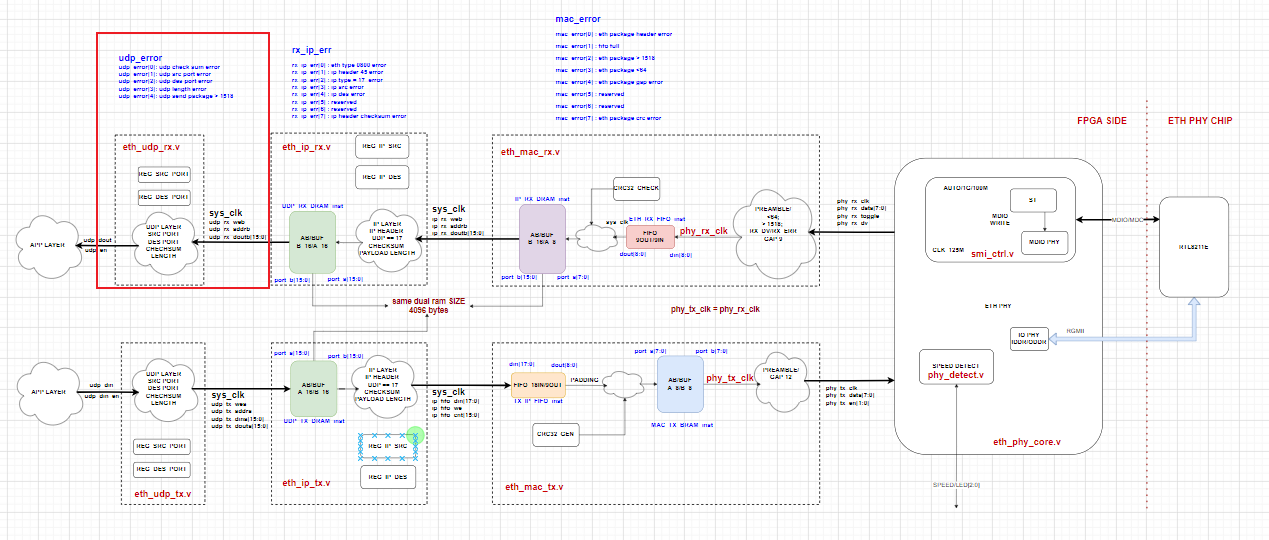1269x540 pixels.
Task: Select the ETH RX FIFO inst label
Action: pos(657,218)
